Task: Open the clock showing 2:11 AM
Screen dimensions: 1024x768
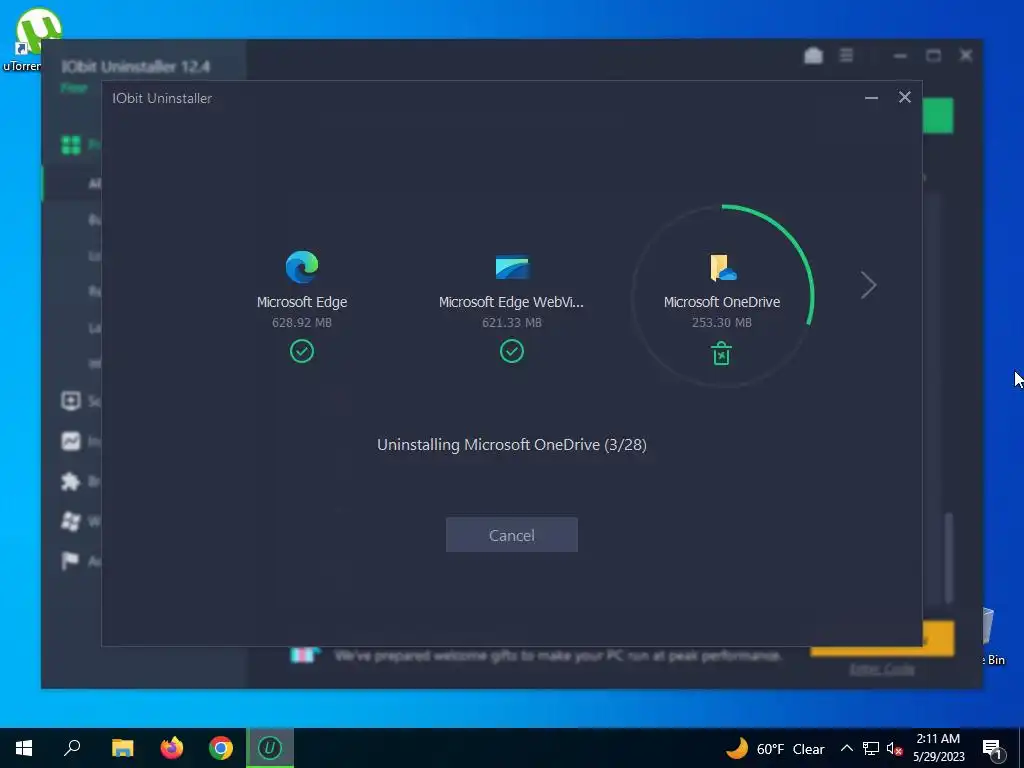Action: click(x=938, y=748)
